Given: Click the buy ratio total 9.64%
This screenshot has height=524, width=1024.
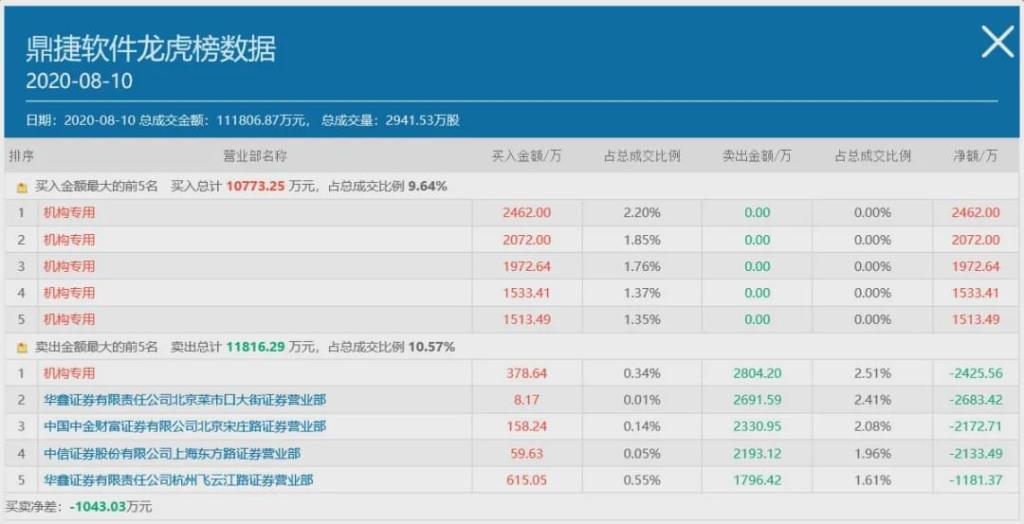Looking at the screenshot, I should point(428,186).
